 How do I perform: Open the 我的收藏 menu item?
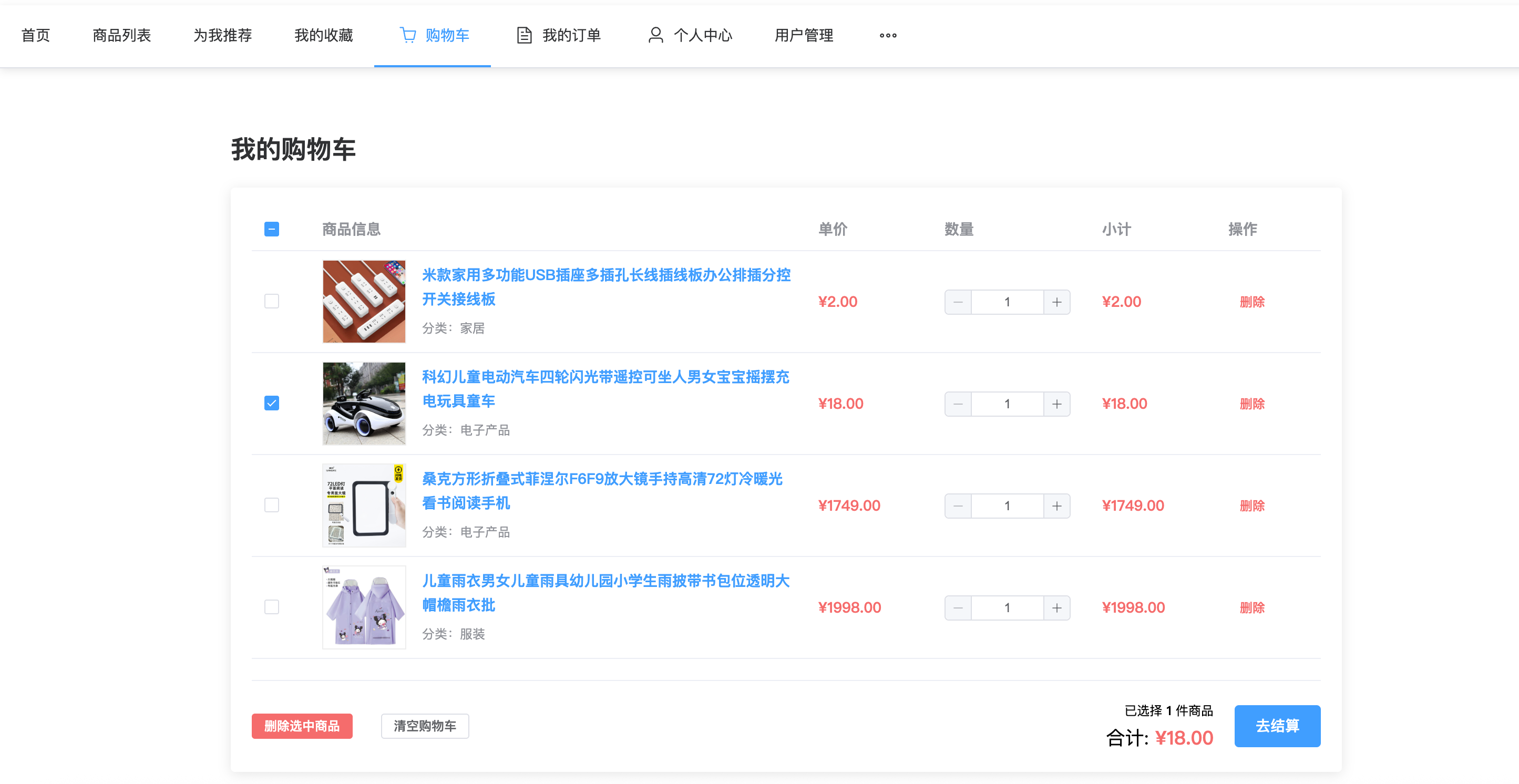[323, 35]
